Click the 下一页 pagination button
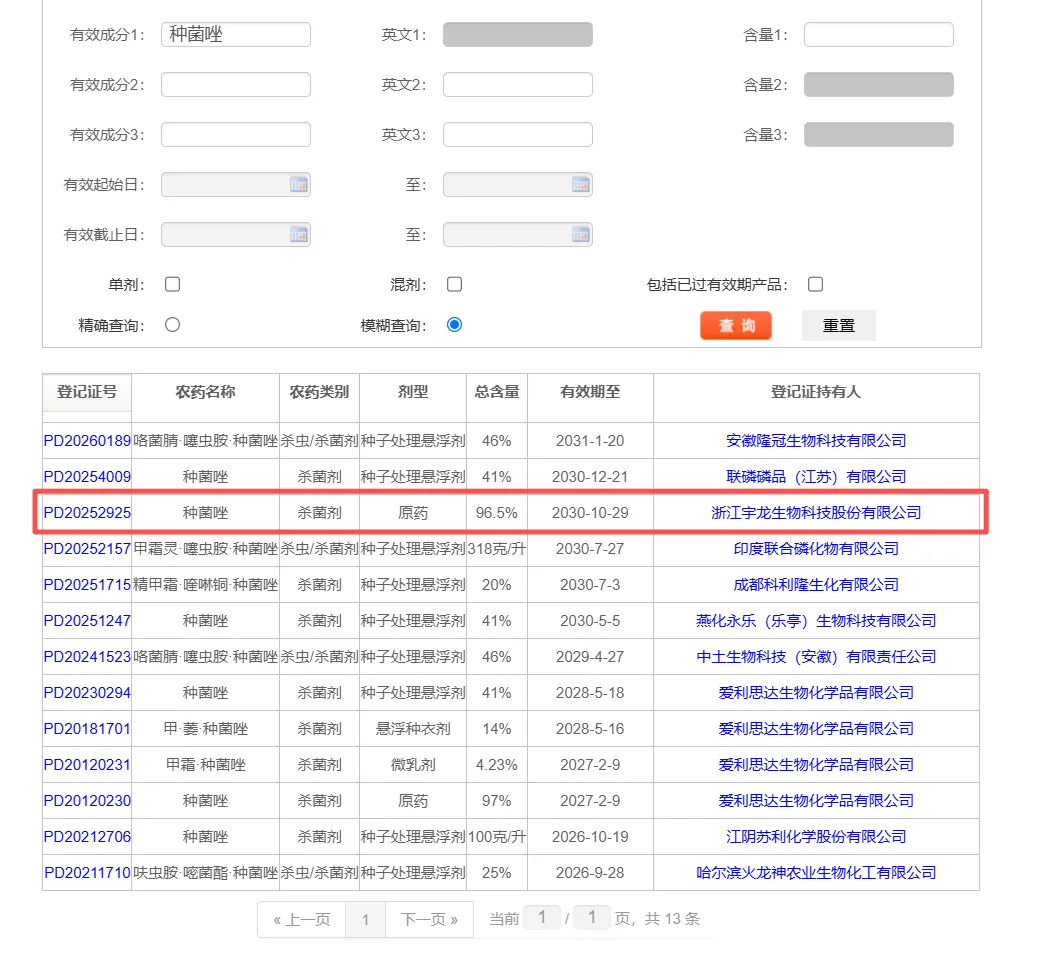Screen dimensions: 1046x959 (428, 919)
